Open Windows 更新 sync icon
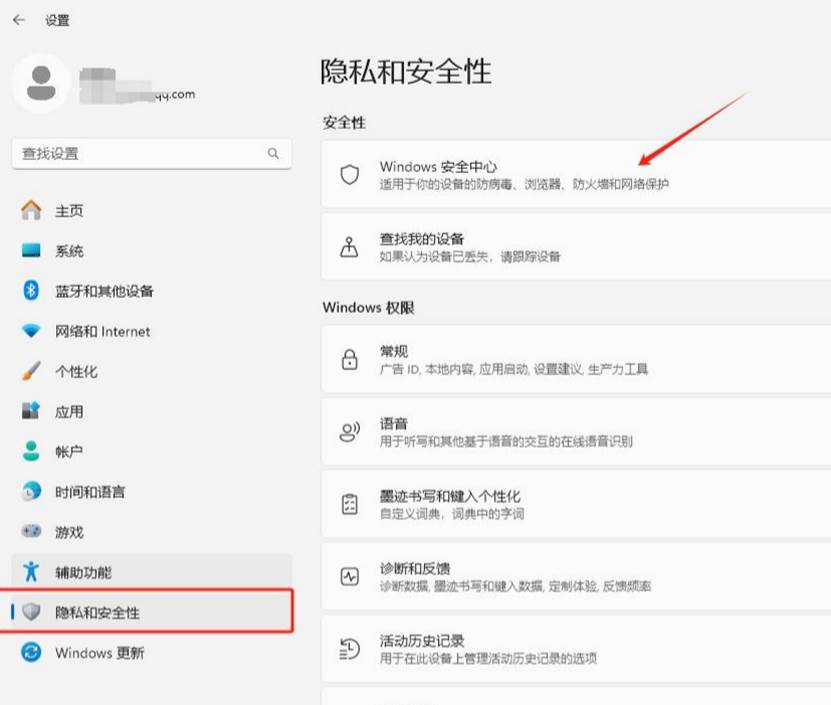 31,652
